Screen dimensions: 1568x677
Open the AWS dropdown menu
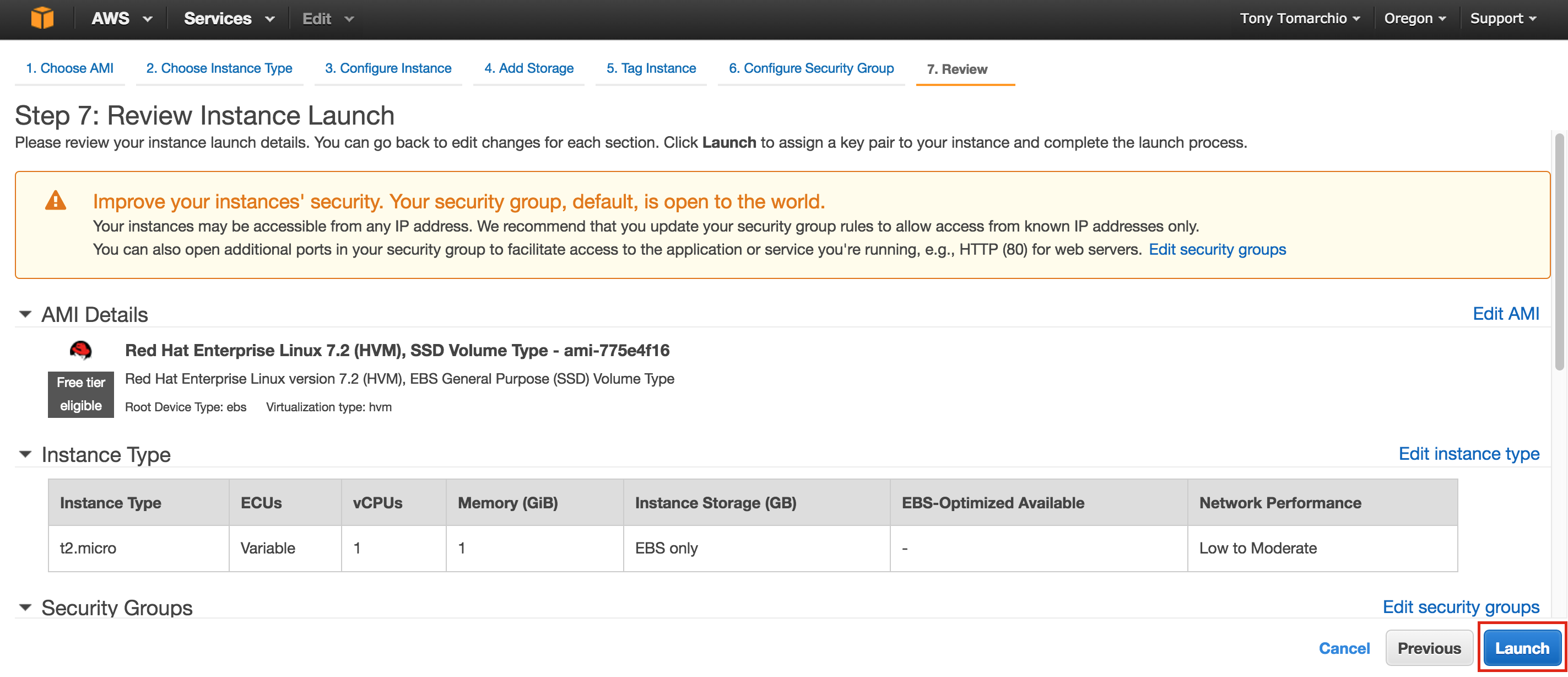coord(121,18)
